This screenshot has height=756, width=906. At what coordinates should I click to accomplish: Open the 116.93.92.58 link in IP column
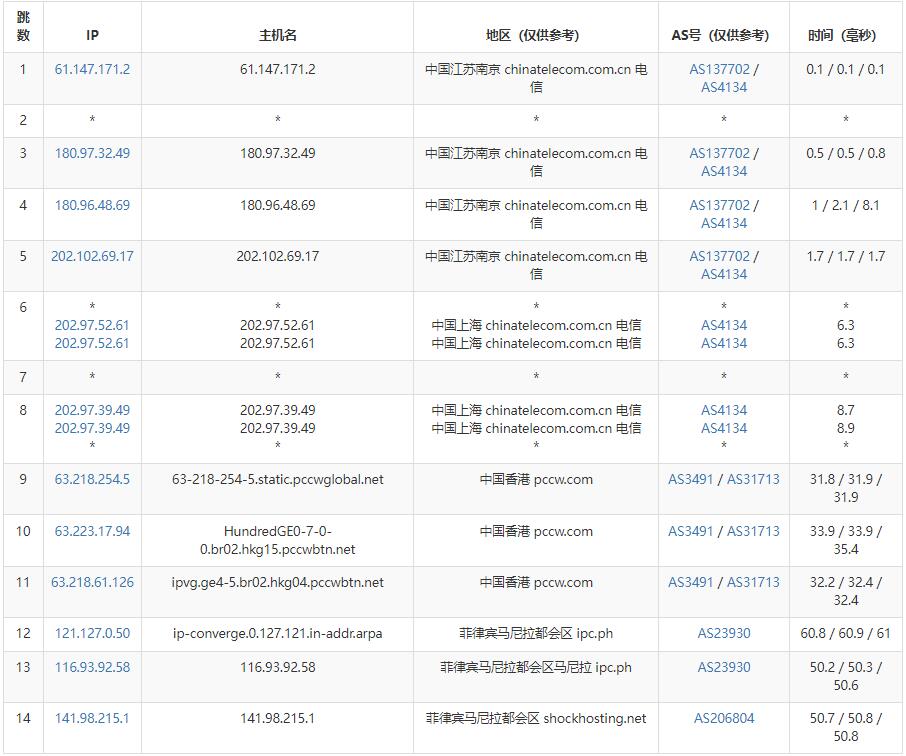(x=92, y=667)
